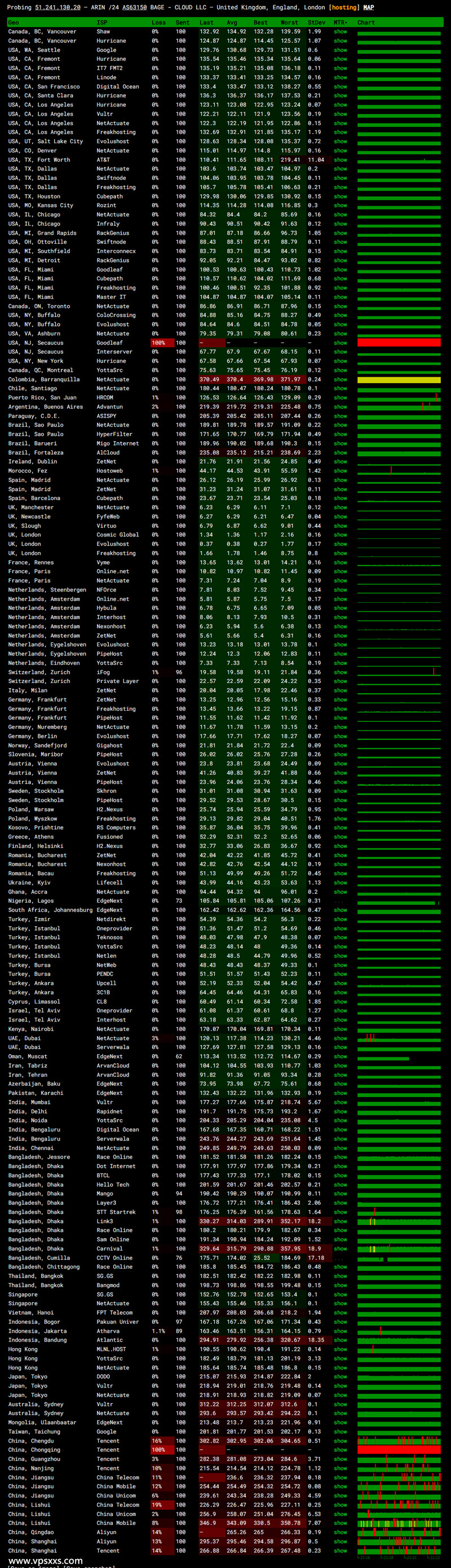Show MTR for Ukraine, Kyiv
The width and height of the screenshot is (451, 1568).
[341, 883]
